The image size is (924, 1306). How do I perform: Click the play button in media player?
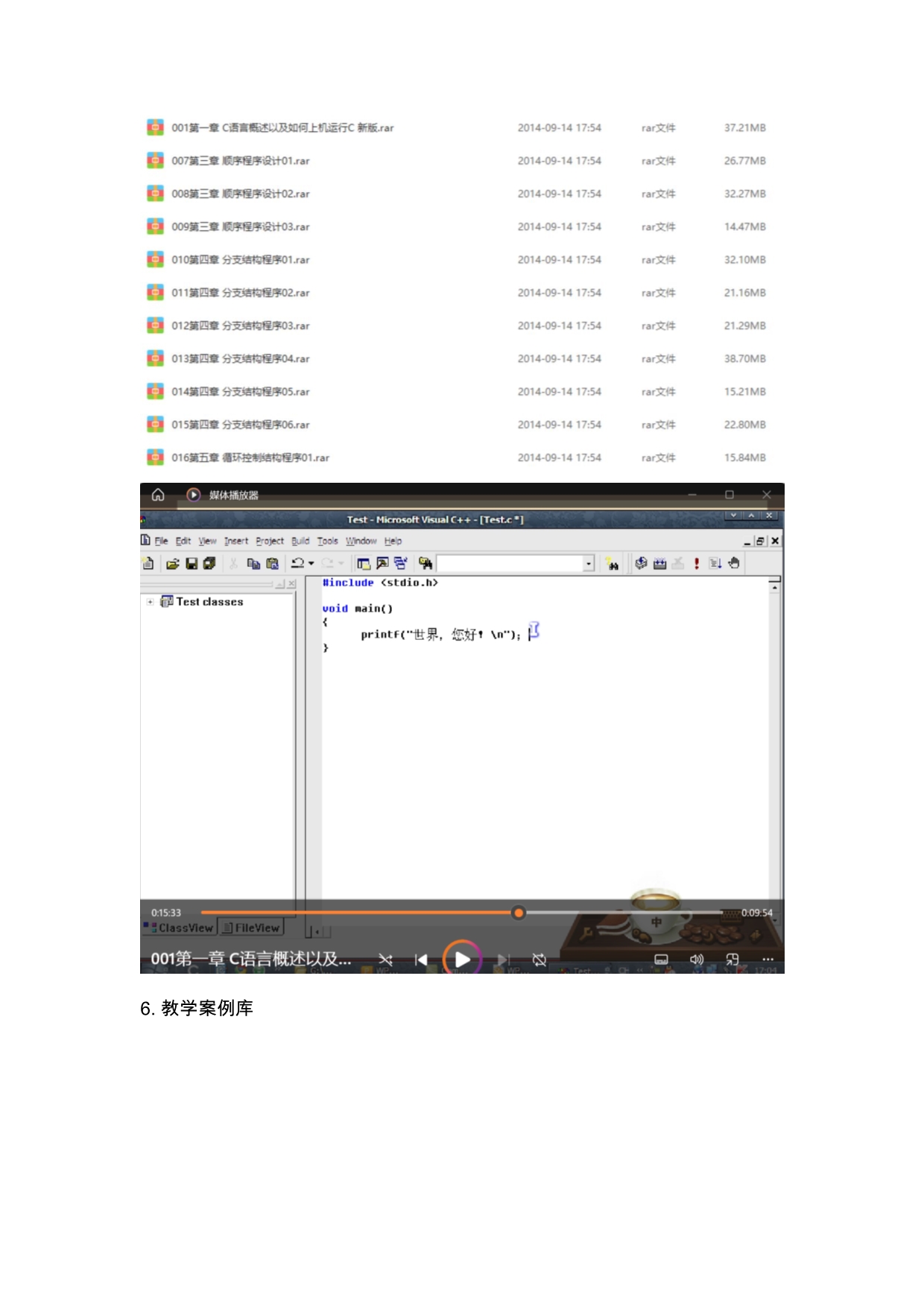(462, 960)
